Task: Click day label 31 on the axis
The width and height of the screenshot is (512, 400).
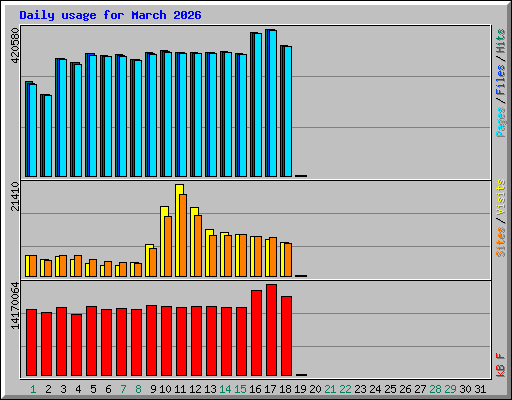Action: coord(480,389)
